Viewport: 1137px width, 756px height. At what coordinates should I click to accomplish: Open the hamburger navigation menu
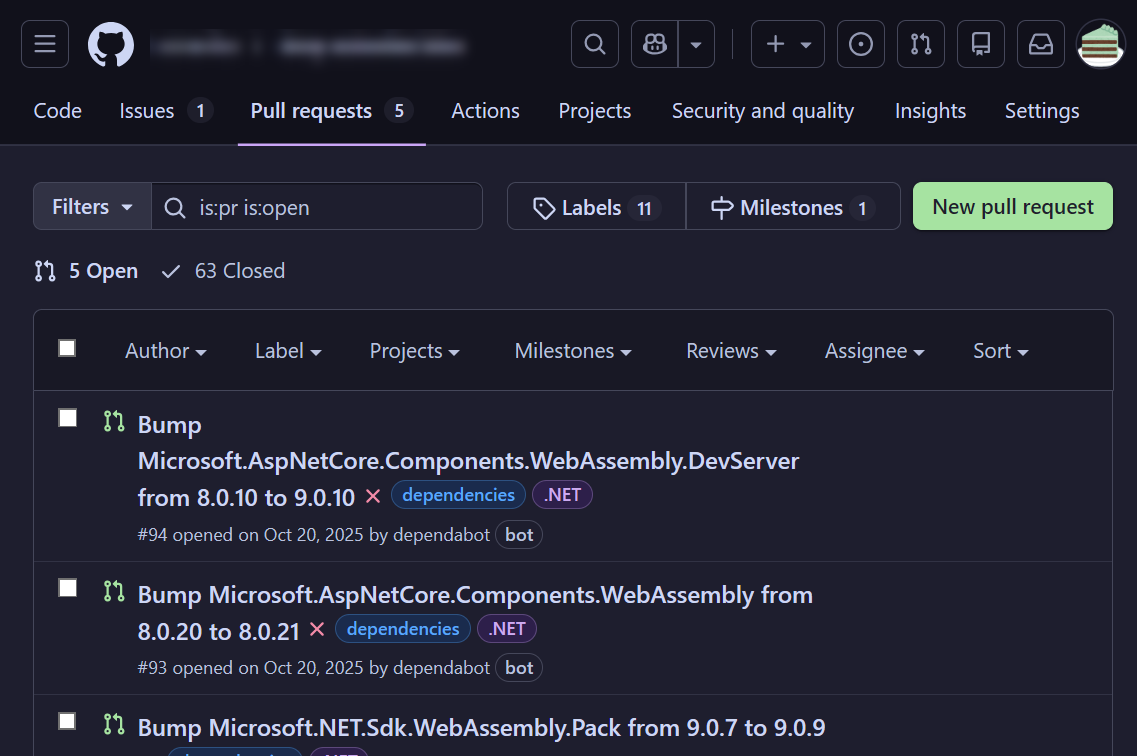[x=45, y=44]
